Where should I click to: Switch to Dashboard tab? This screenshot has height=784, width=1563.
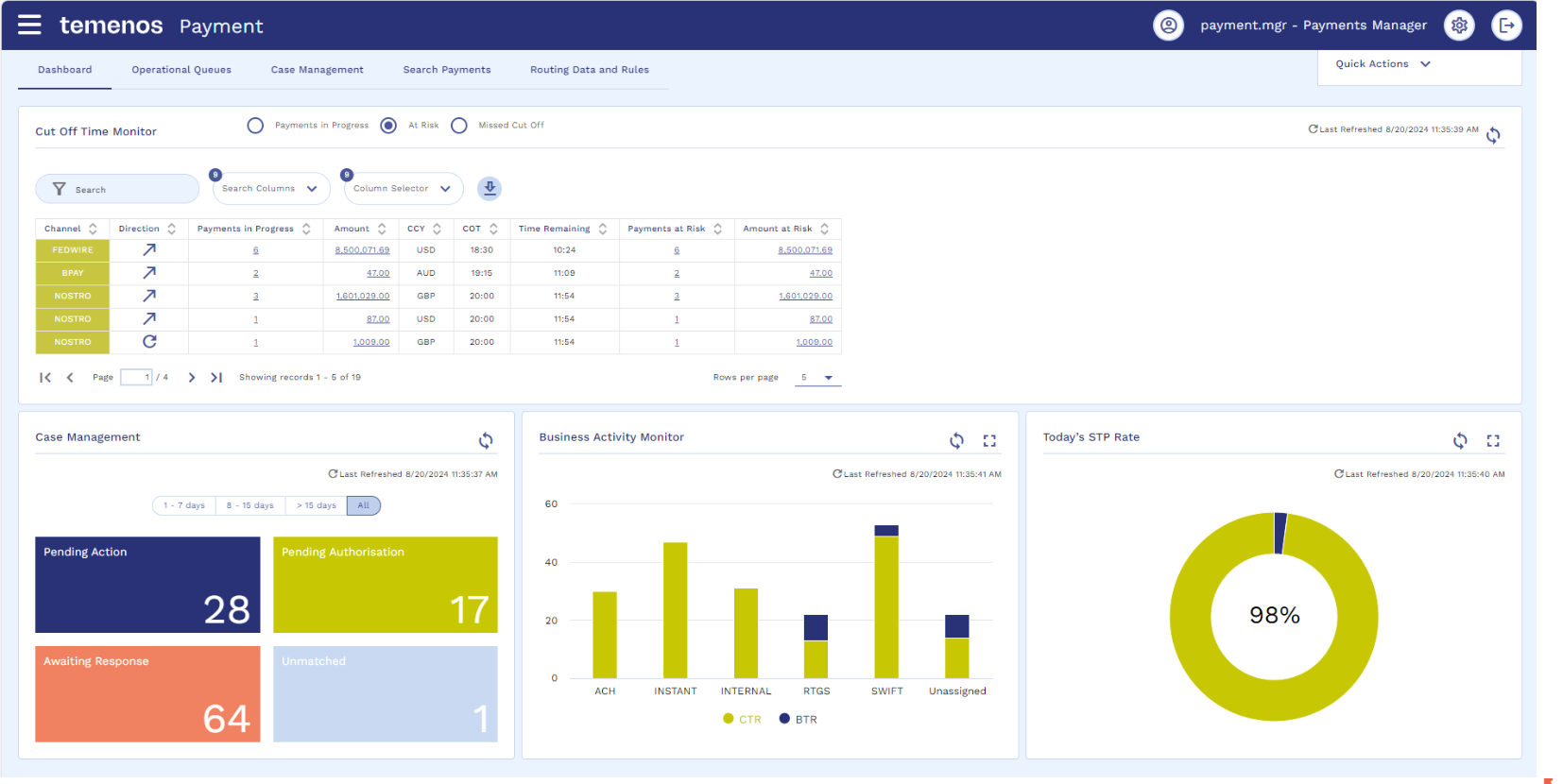[65, 70]
